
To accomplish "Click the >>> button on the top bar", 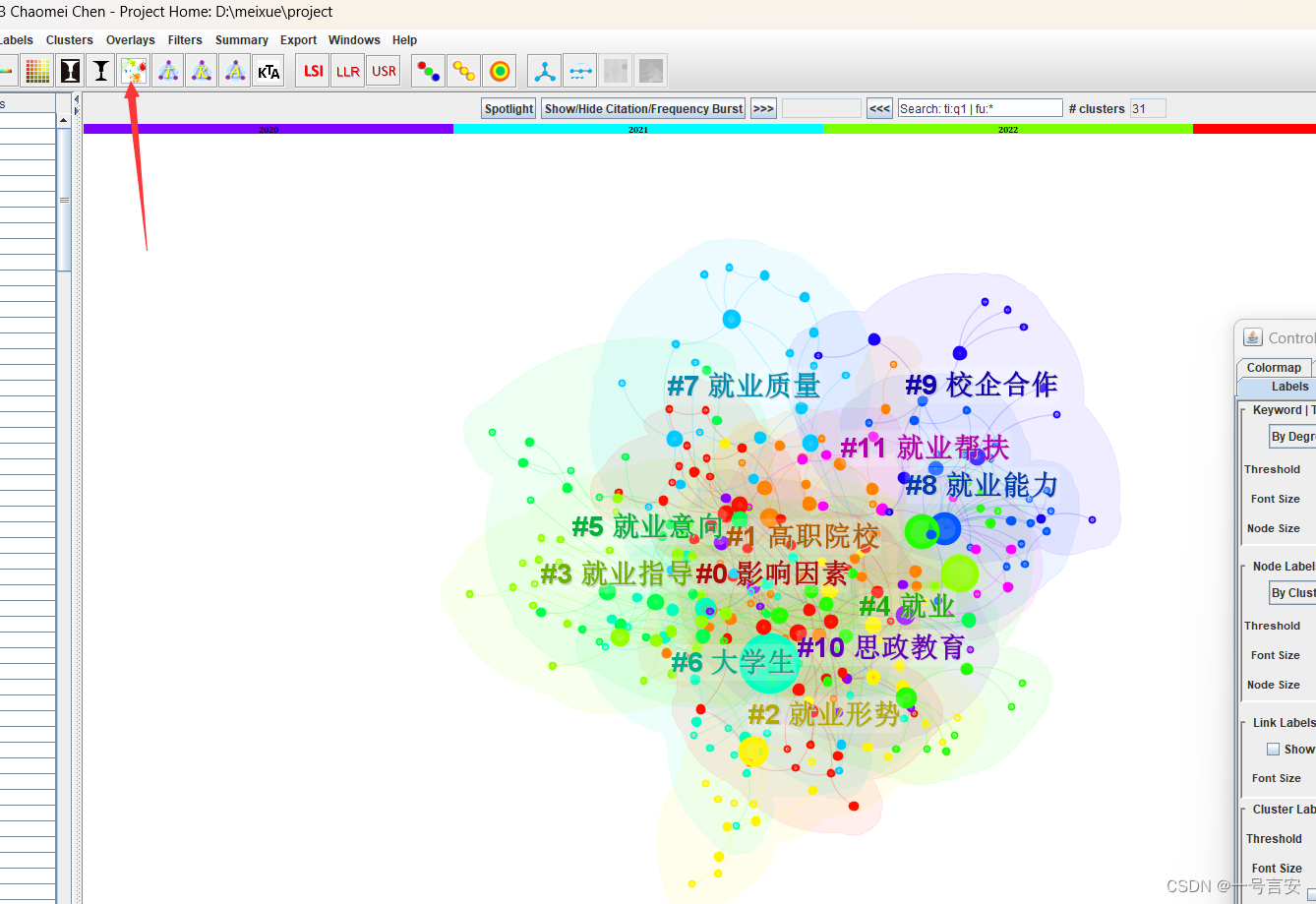I will (763, 108).
